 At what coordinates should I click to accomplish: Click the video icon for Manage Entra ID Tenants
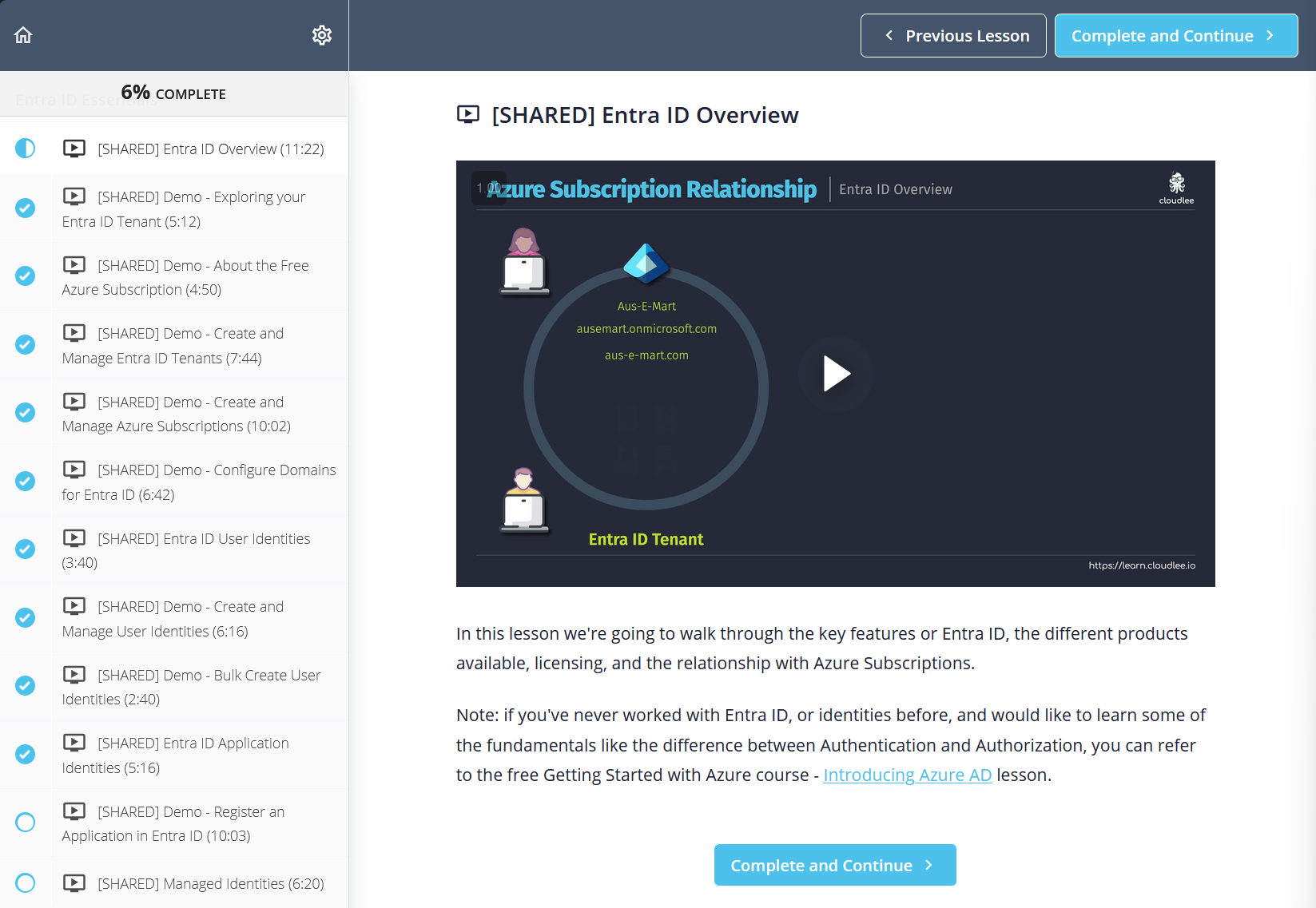(74, 333)
